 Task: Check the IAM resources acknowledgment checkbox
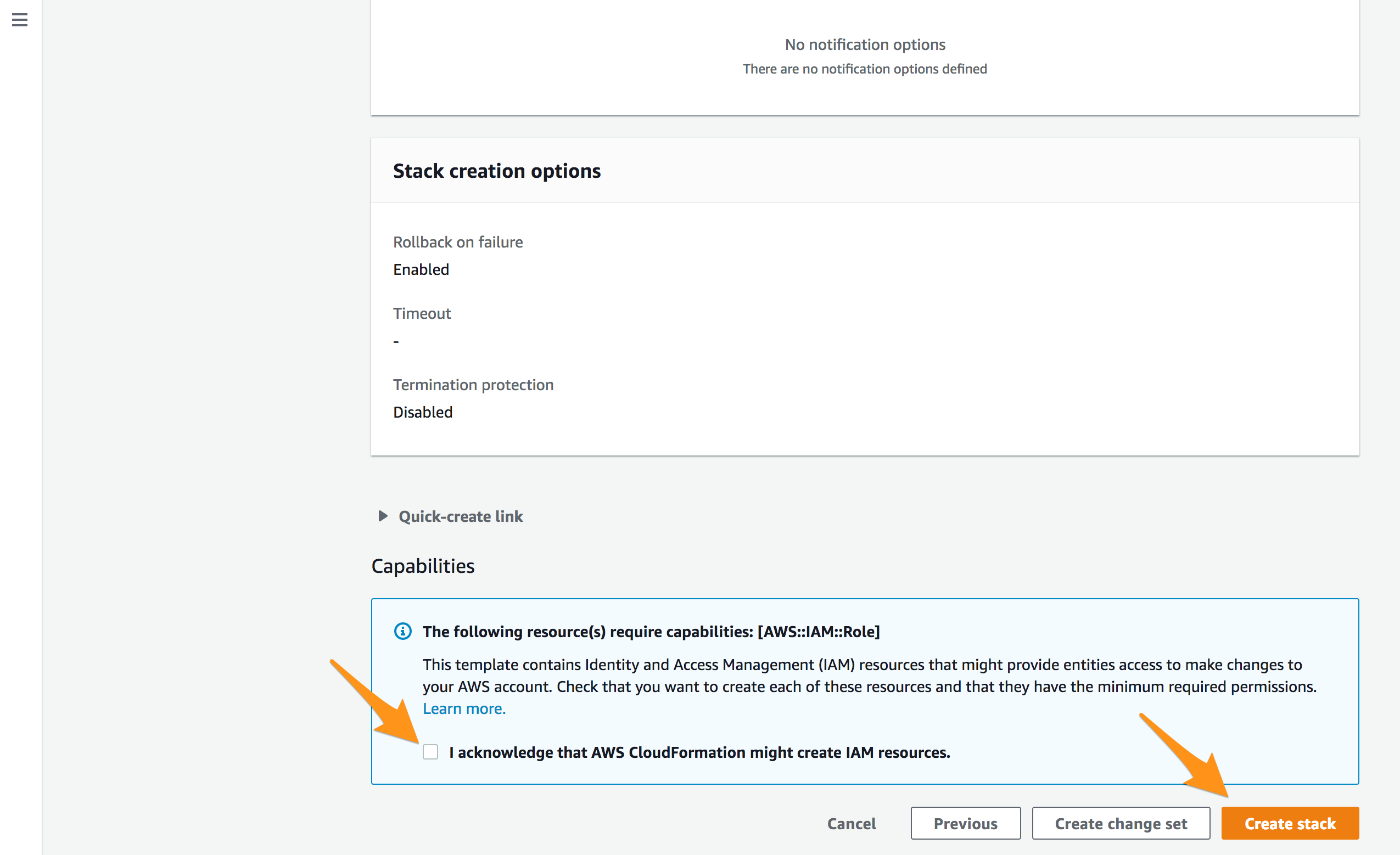pyautogui.click(x=430, y=752)
